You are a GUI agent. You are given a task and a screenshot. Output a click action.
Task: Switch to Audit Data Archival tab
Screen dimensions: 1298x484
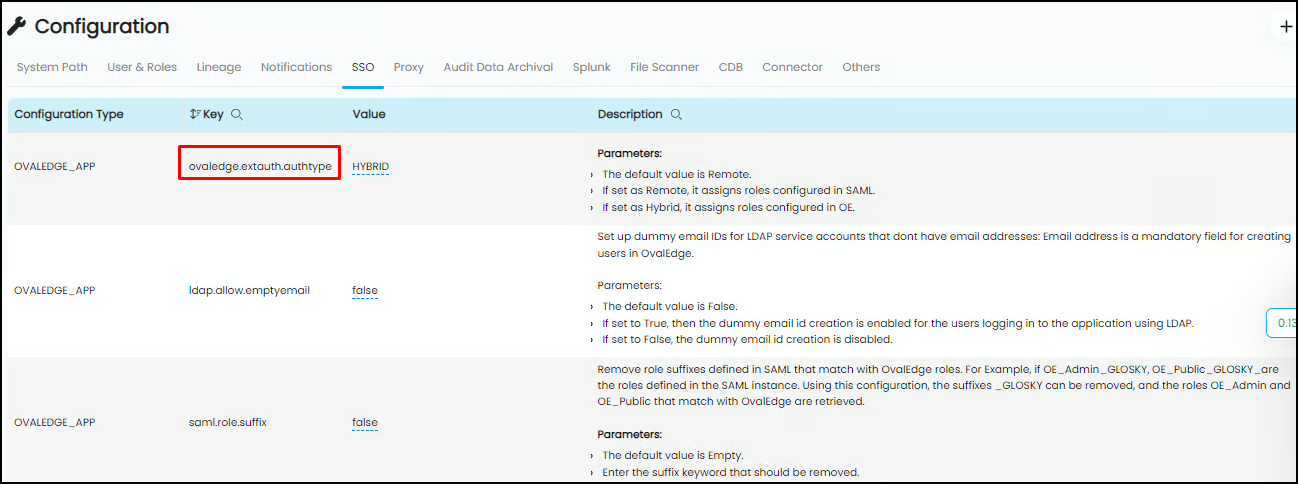coord(498,67)
